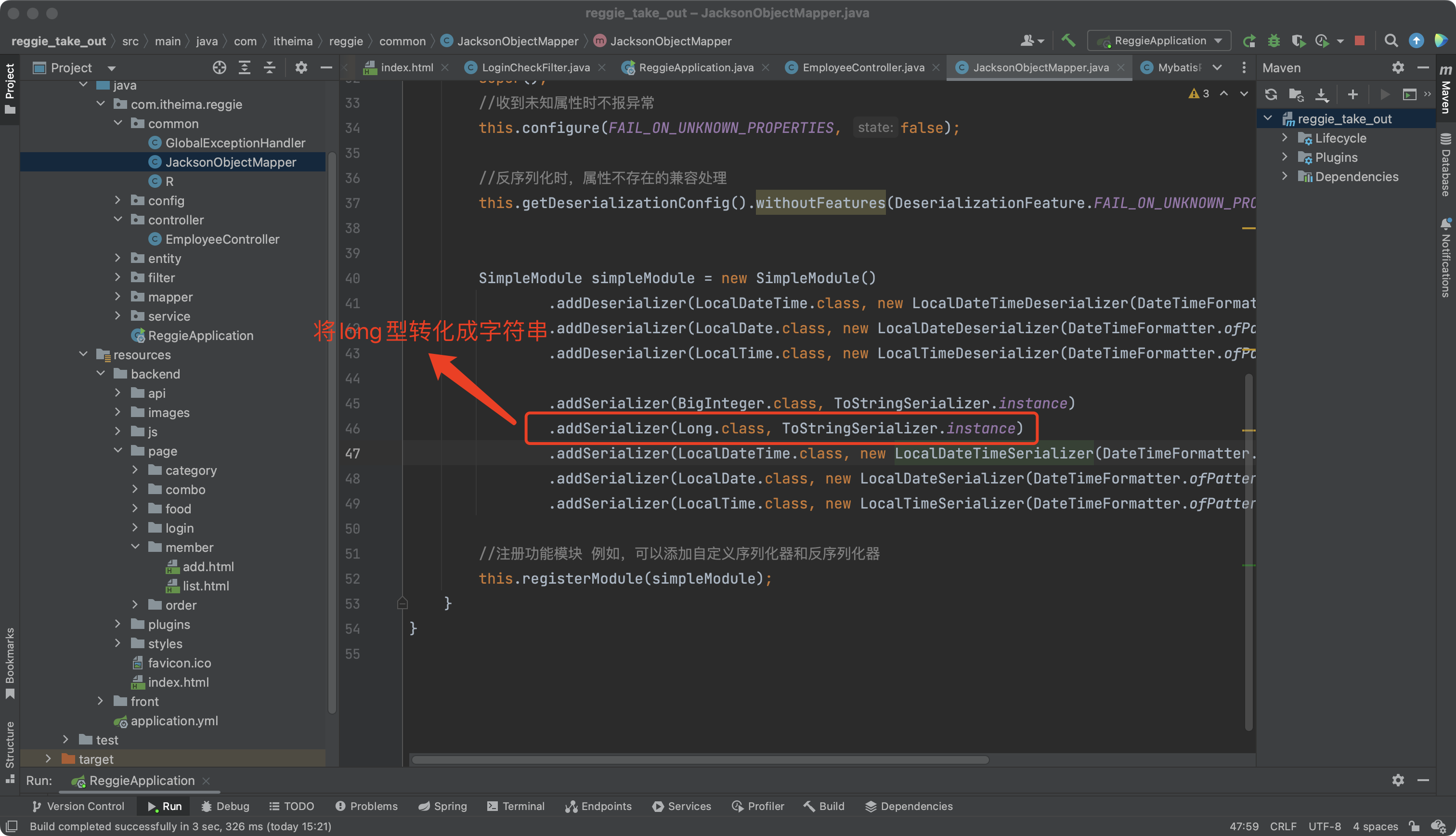Open Maven panel settings gear

click(1397, 68)
